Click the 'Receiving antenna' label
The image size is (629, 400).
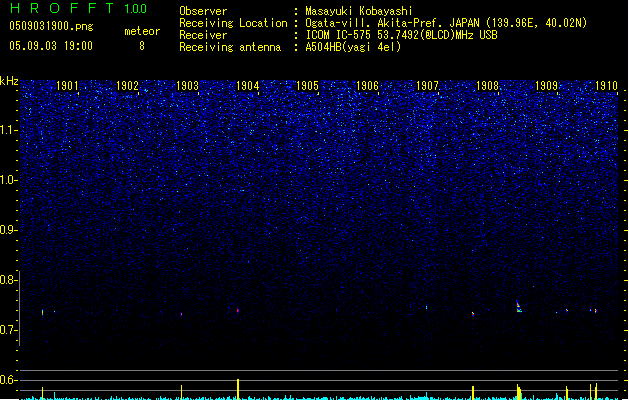coord(230,47)
